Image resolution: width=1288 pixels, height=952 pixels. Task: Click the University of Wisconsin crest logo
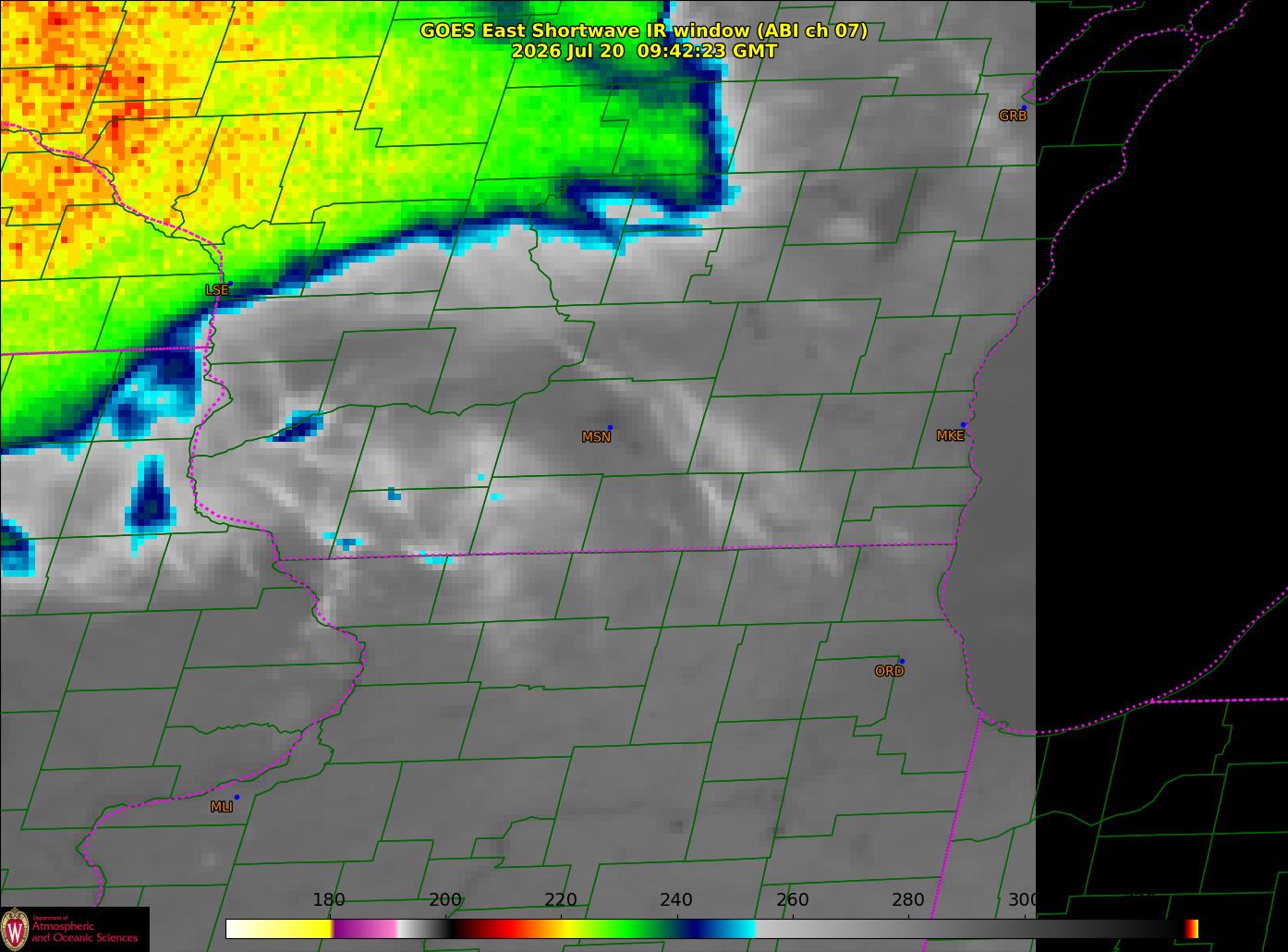pos(15,928)
